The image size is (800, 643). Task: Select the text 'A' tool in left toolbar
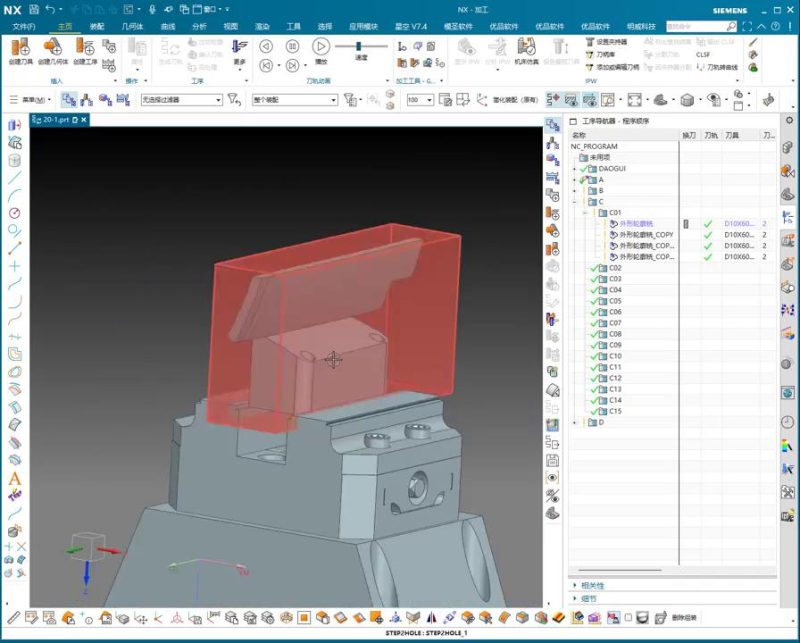[x=14, y=478]
